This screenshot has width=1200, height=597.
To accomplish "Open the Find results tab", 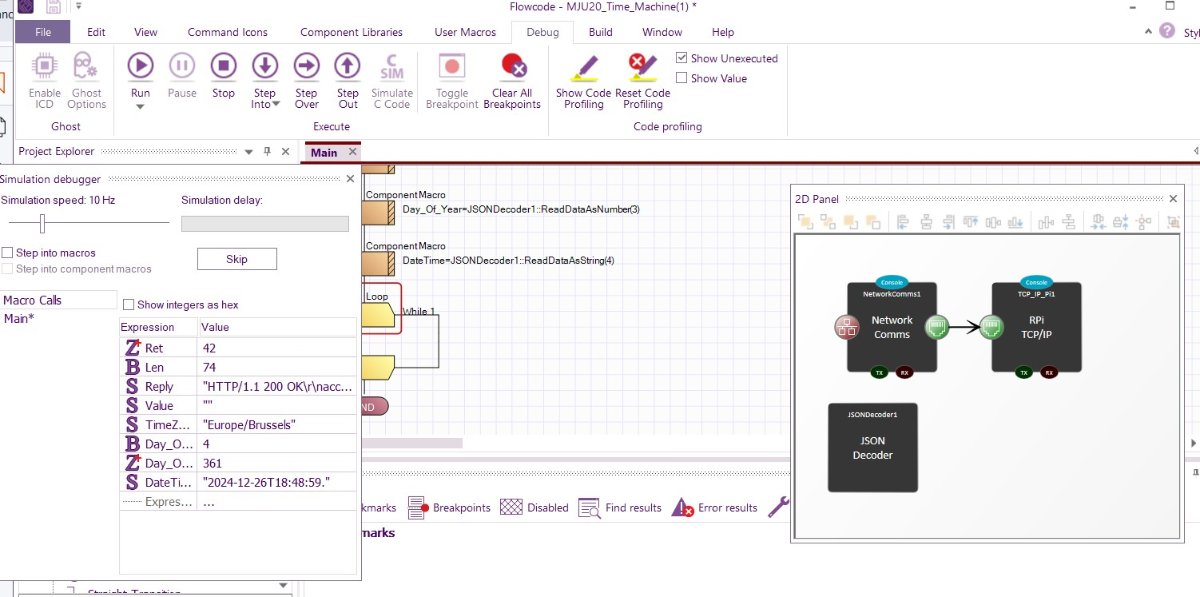I will click(620, 507).
